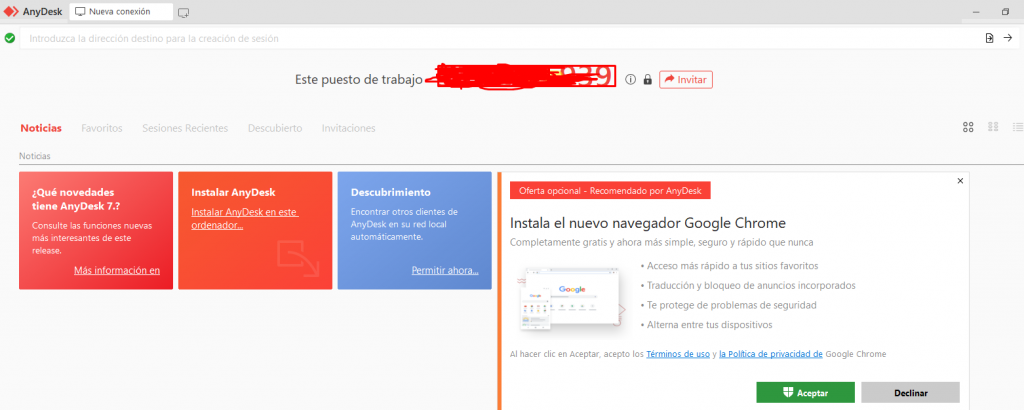Click the new session tab plus icon
This screenshot has height=410, width=1024.
[183, 12]
